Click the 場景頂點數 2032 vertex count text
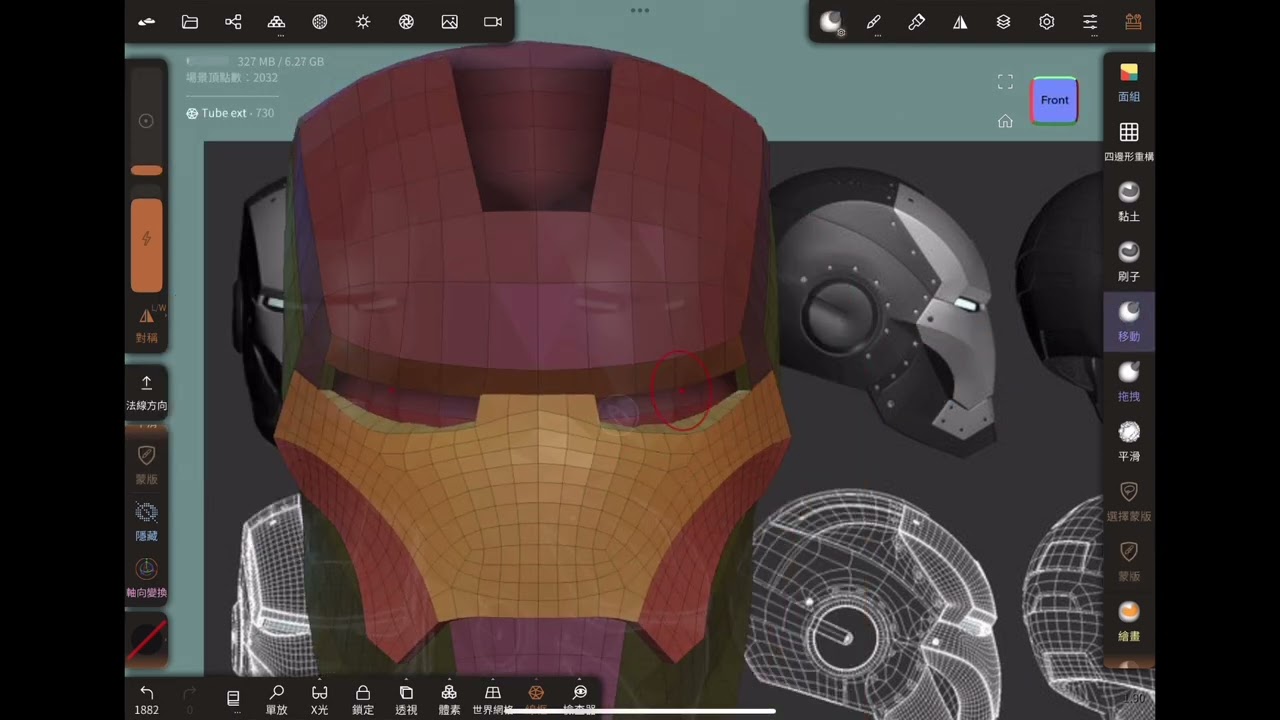Screen dimensions: 1280x720 [x=232, y=77]
